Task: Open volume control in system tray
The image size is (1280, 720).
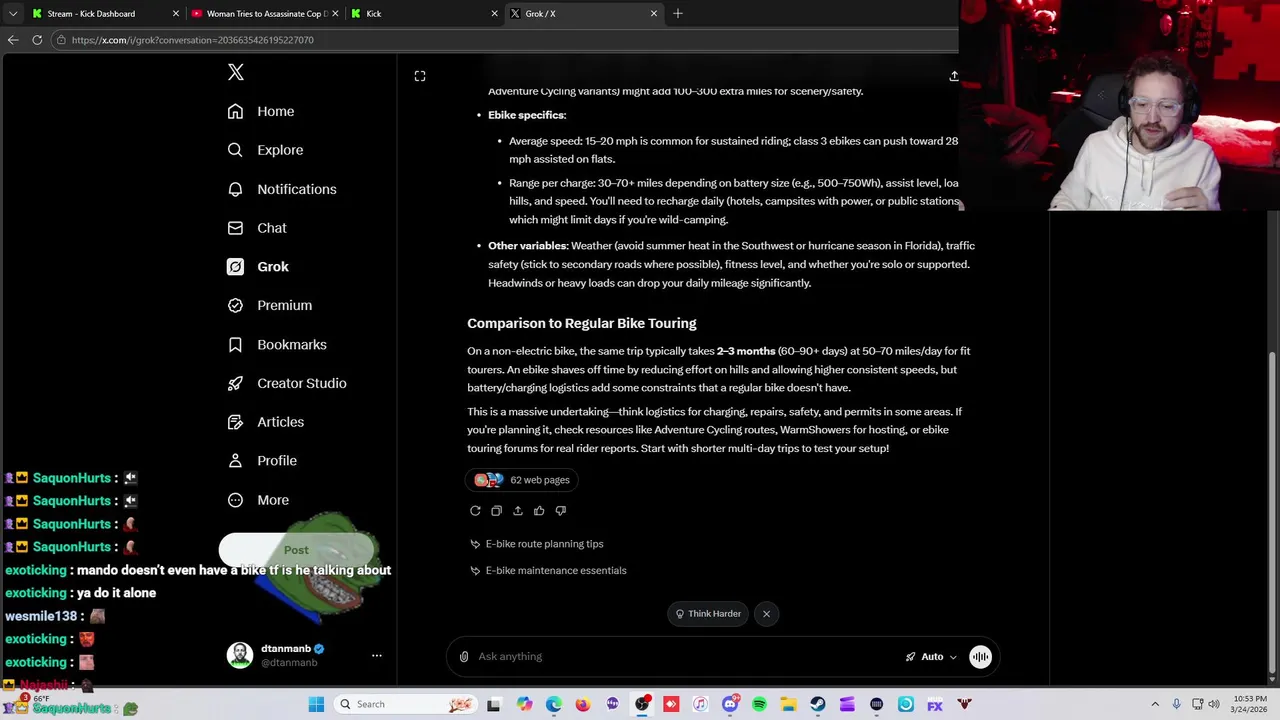Action: 1214,704
